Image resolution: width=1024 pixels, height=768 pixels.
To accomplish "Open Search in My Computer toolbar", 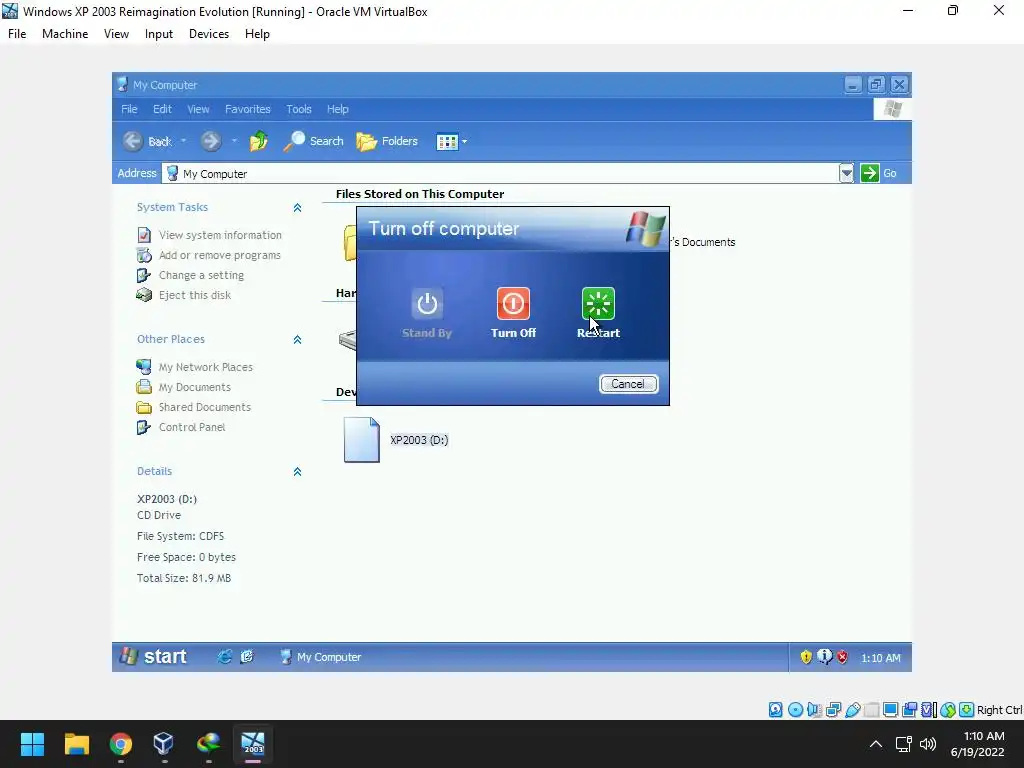I will pos(313,141).
